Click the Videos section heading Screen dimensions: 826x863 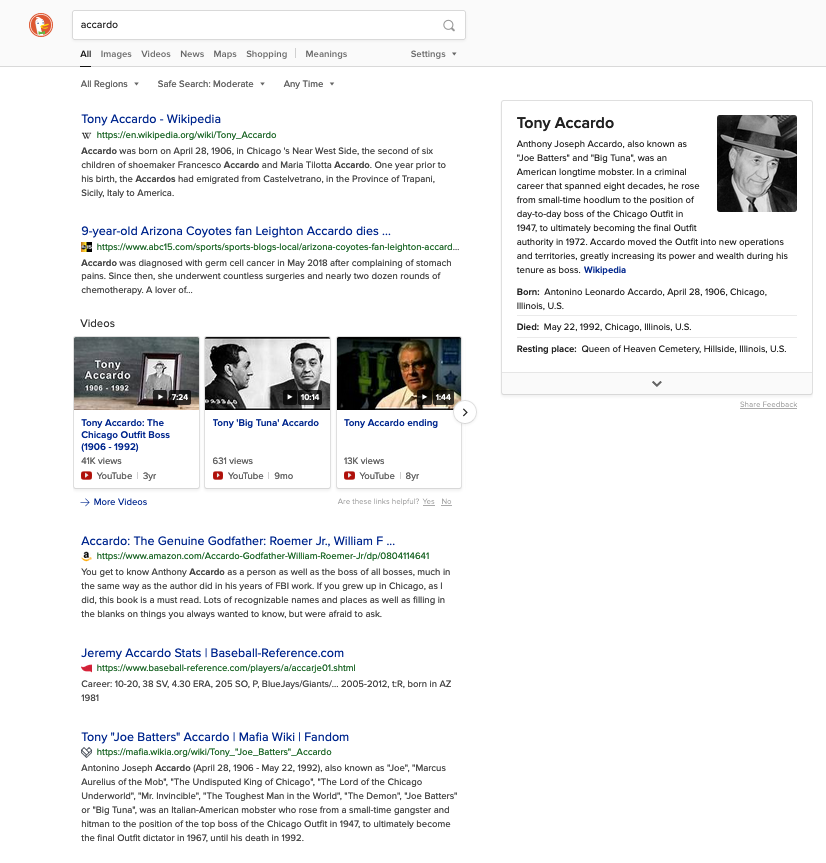click(97, 324)
